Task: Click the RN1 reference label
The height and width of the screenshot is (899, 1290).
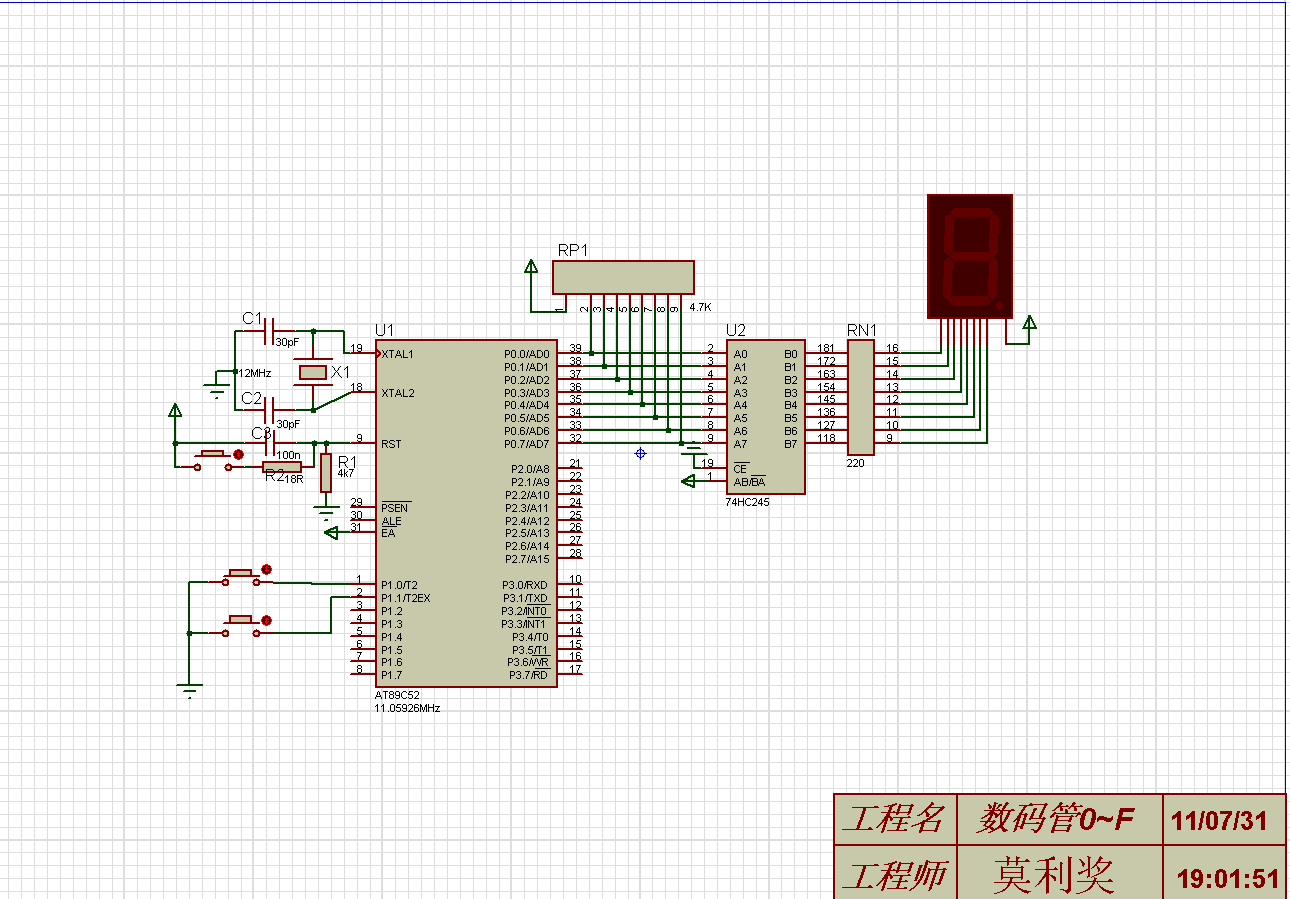Action: tap(862, 330)
